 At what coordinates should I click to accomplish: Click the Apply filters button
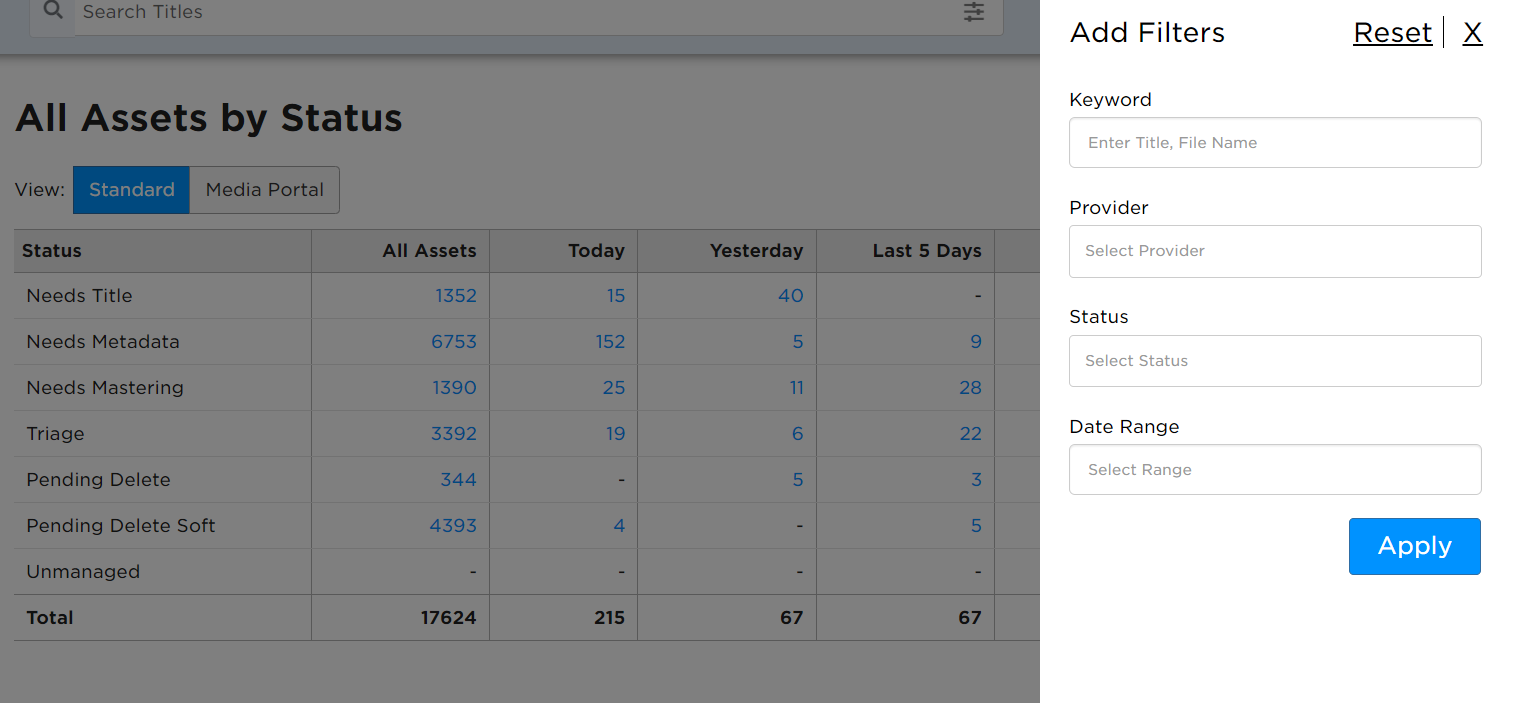click(1414, 546)
